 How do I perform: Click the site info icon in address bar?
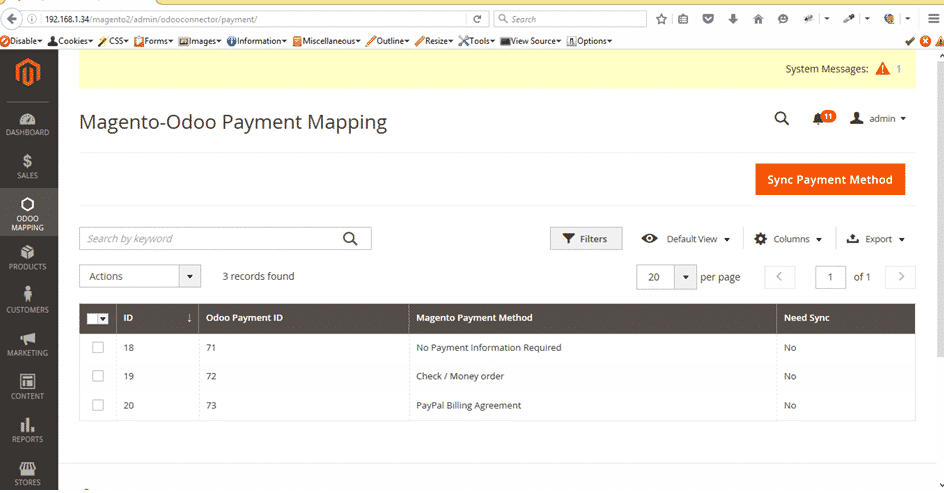coord(32,19)
